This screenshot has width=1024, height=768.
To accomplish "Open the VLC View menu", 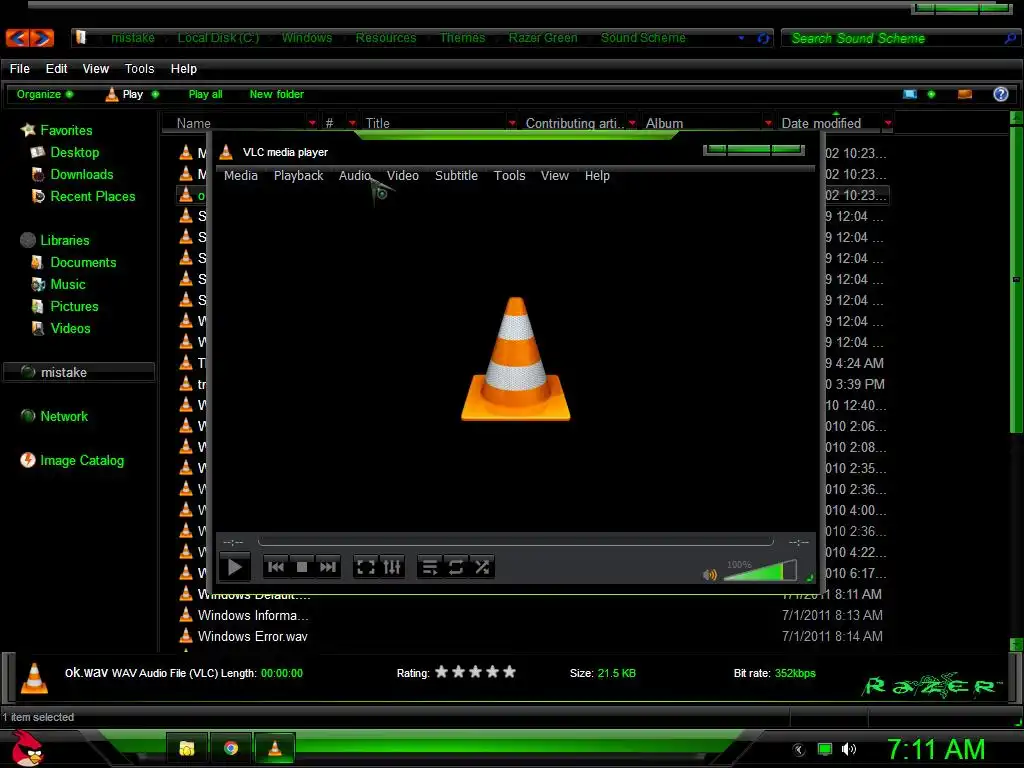I will 554,176.
